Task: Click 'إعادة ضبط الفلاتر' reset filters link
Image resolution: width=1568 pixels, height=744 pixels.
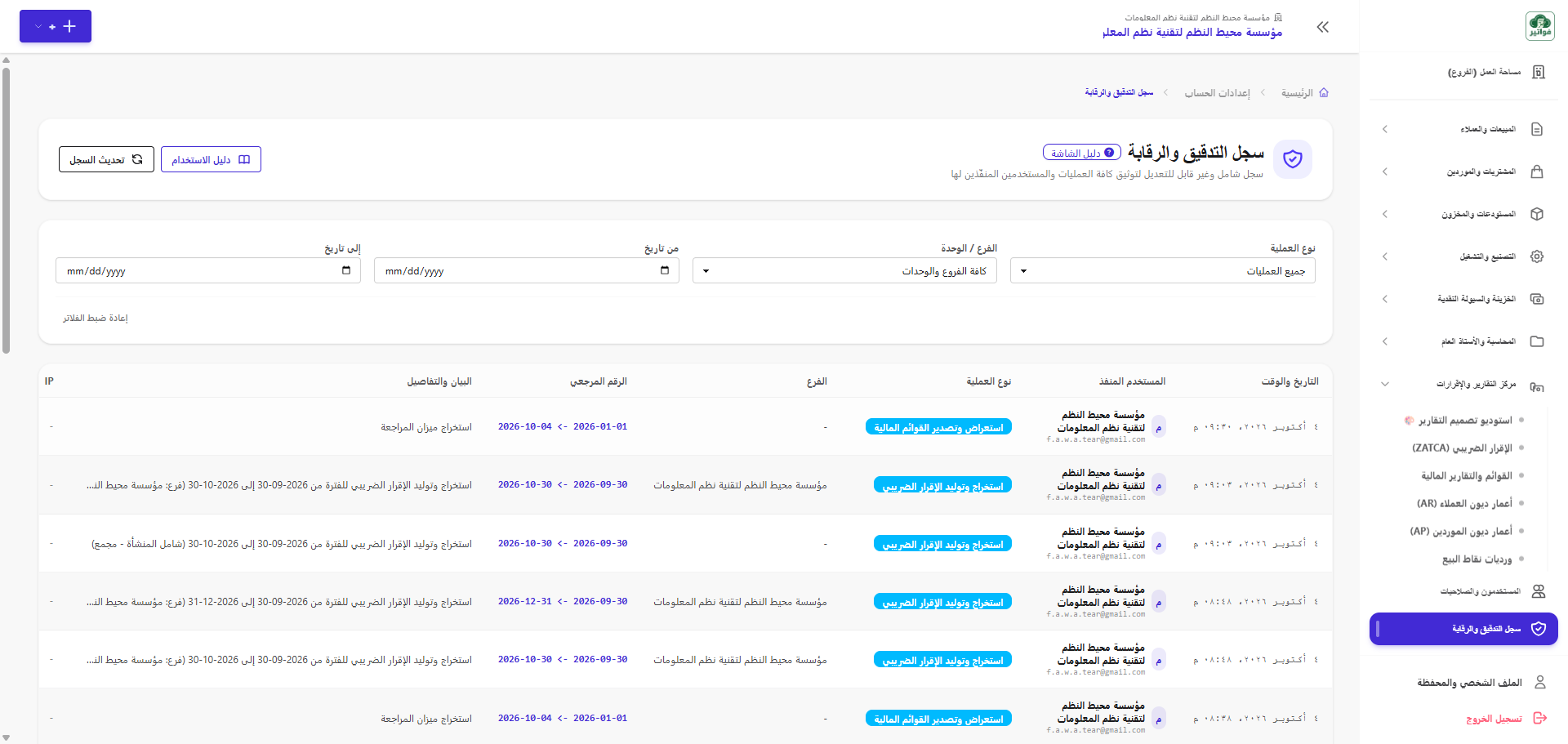Action: tap(96, 318)
